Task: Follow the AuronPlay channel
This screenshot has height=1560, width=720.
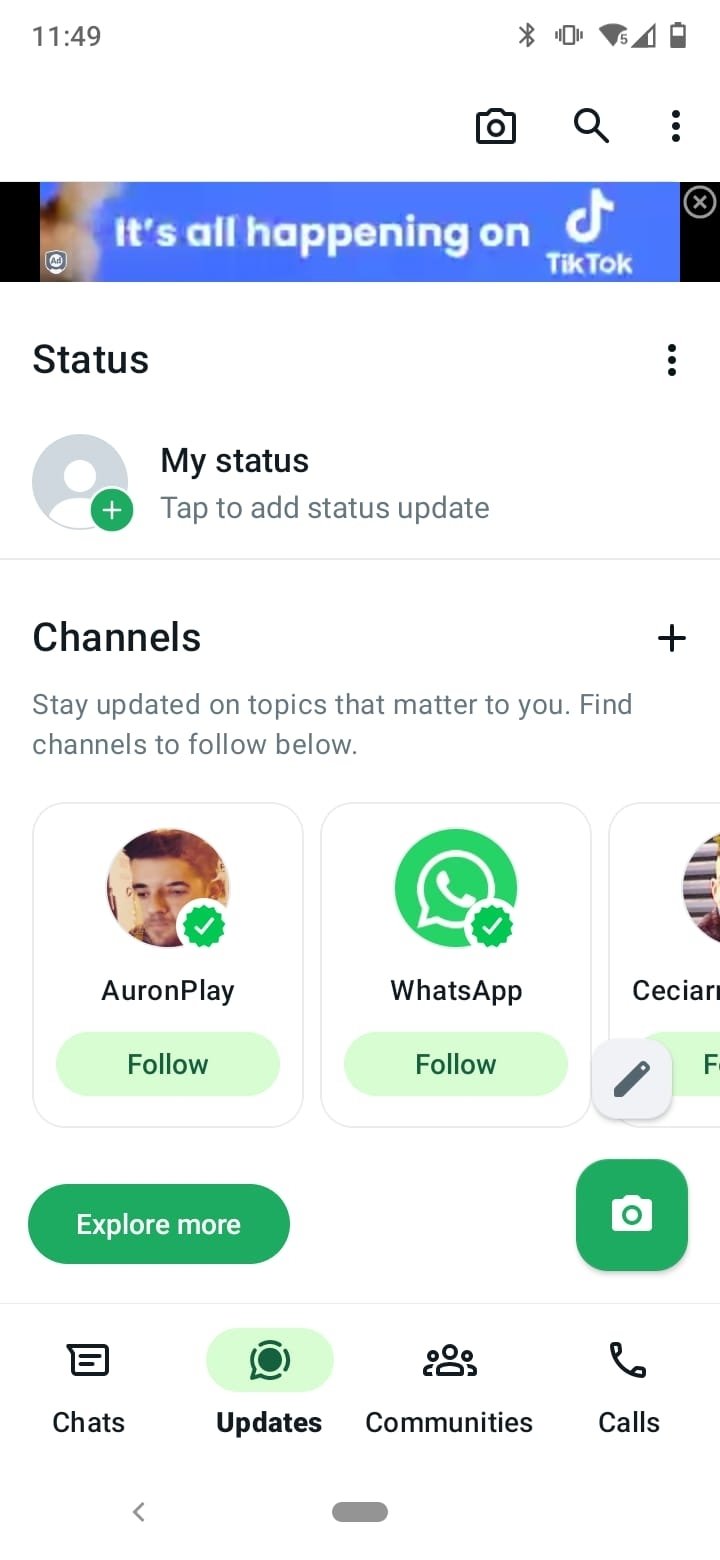Action: tap(167, 1063)
